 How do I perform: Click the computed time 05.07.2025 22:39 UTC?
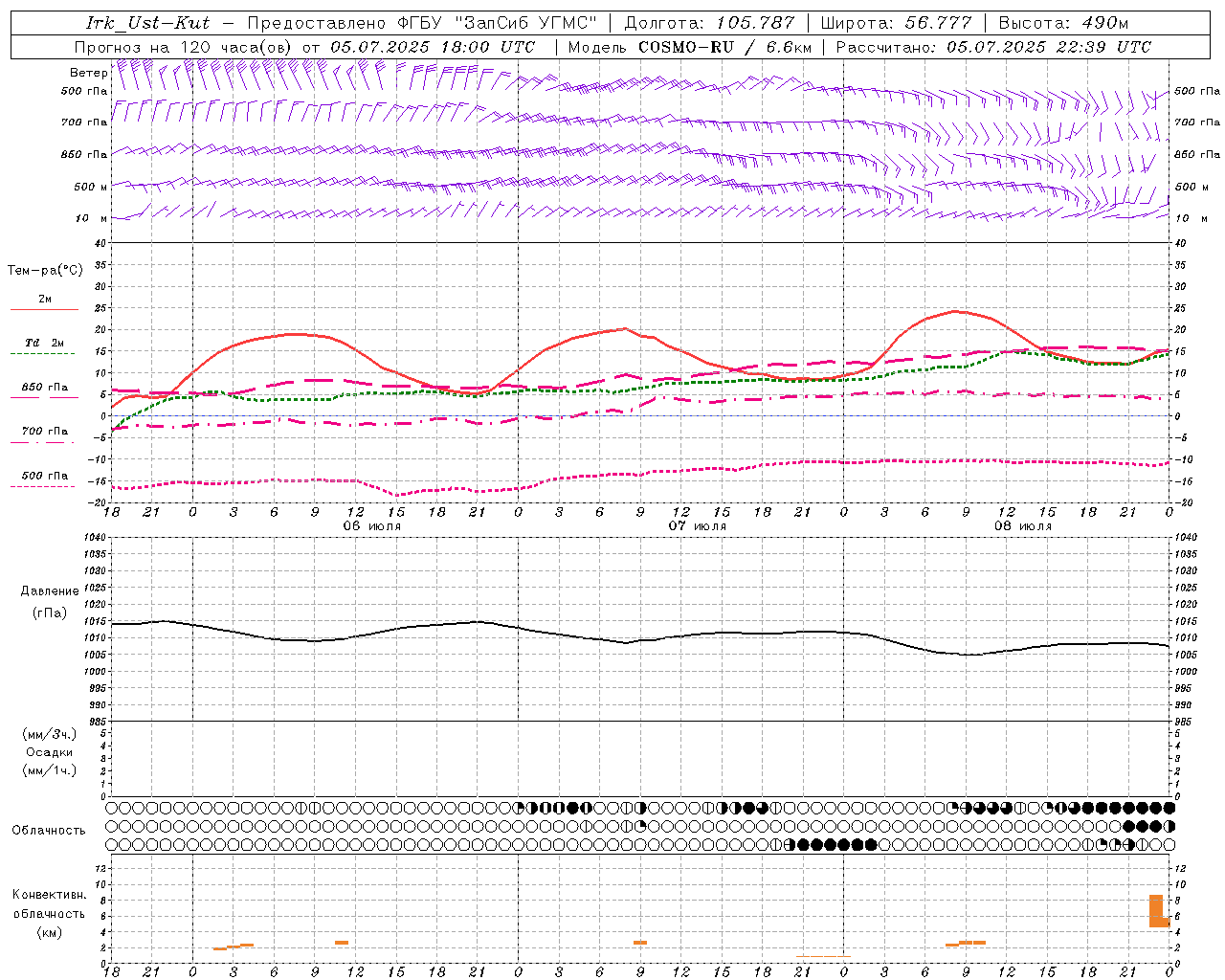point(1049,47)
